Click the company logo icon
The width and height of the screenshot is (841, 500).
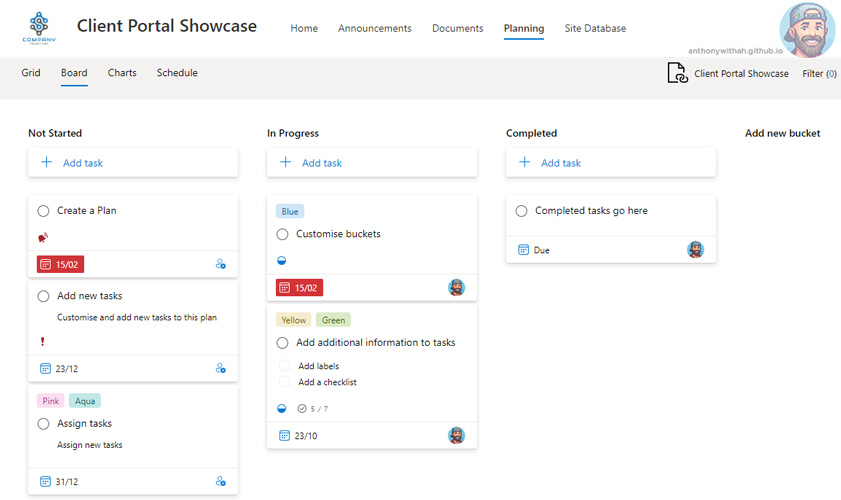(x=39, y=28)
